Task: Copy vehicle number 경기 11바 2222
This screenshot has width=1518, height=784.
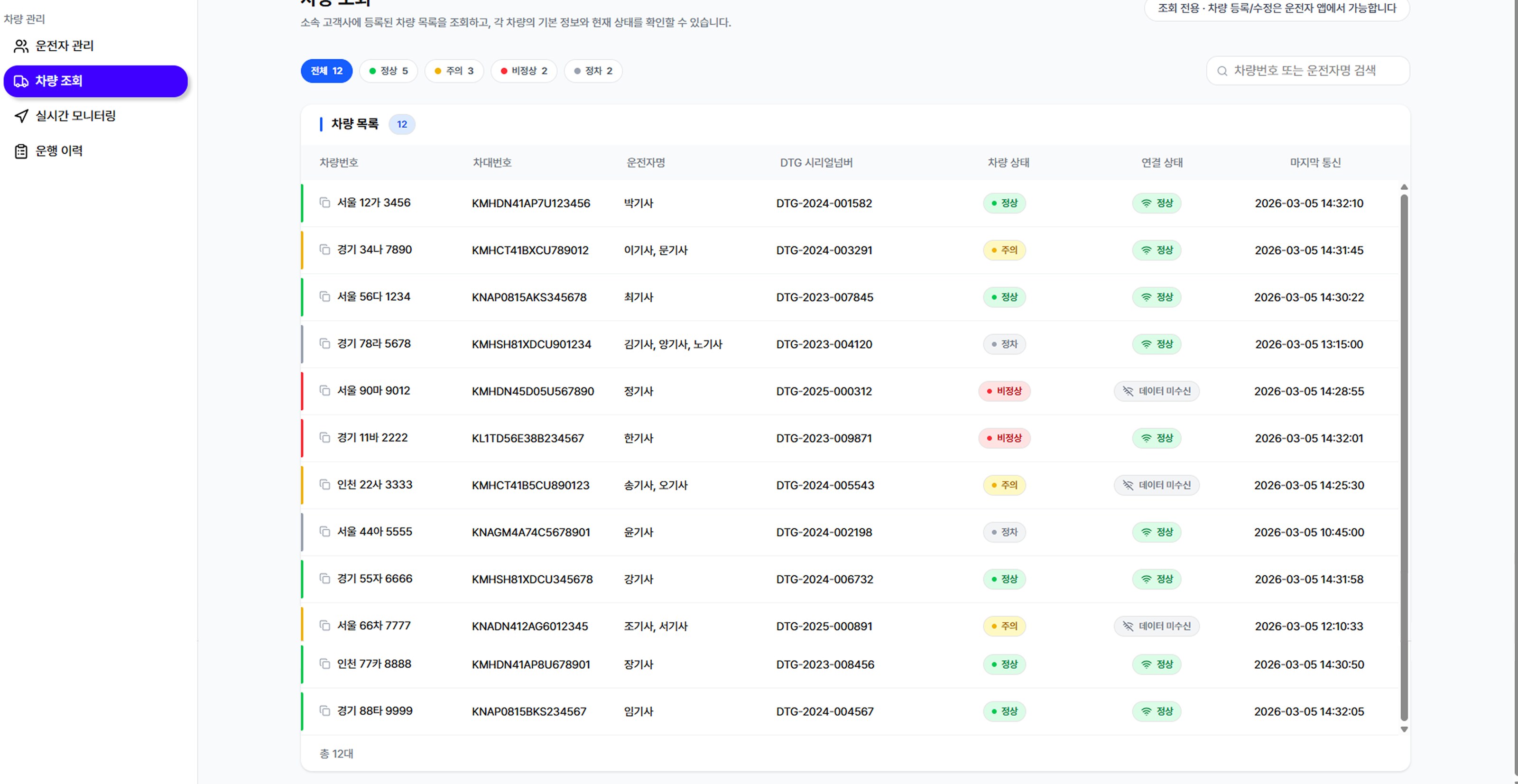Action: pyautogui.click(x=324, y=438)
